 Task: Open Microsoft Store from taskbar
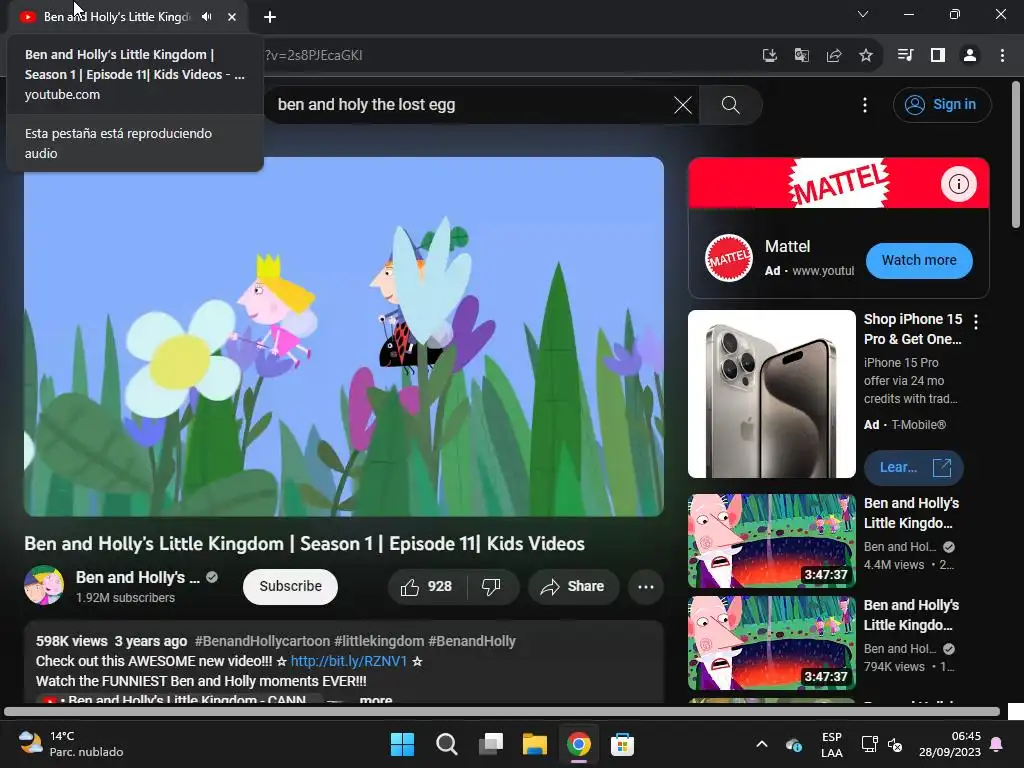pyautogui.click(x=622, y=744)
